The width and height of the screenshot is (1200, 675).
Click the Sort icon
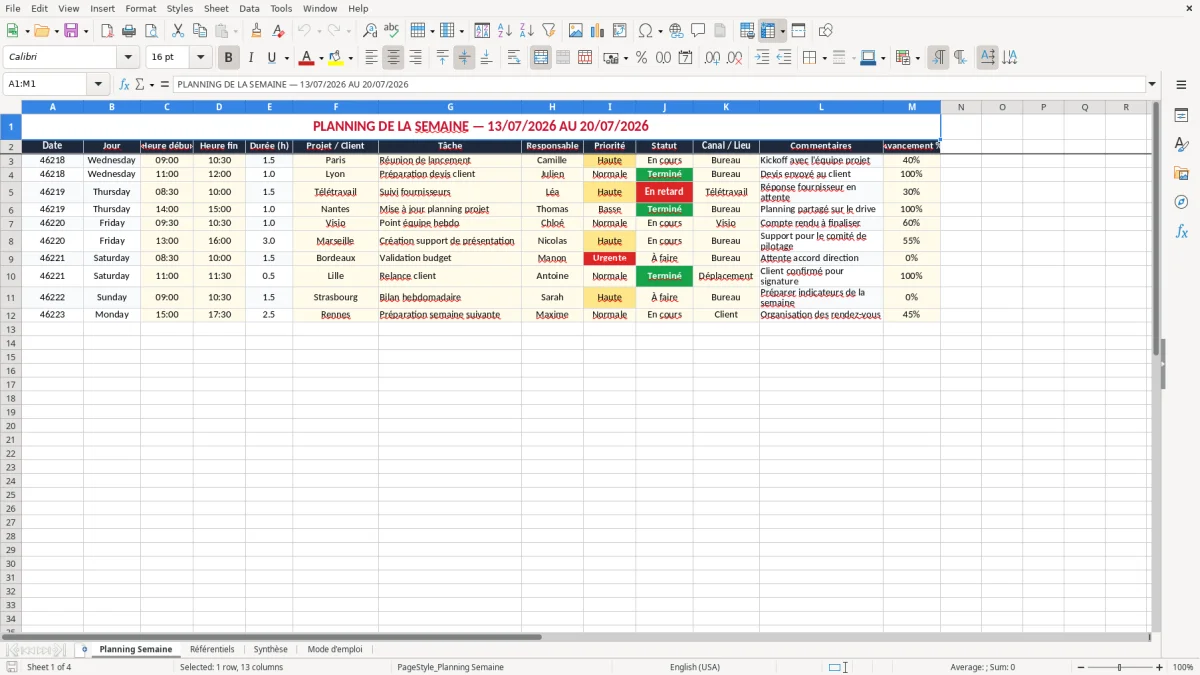point(482,31)
